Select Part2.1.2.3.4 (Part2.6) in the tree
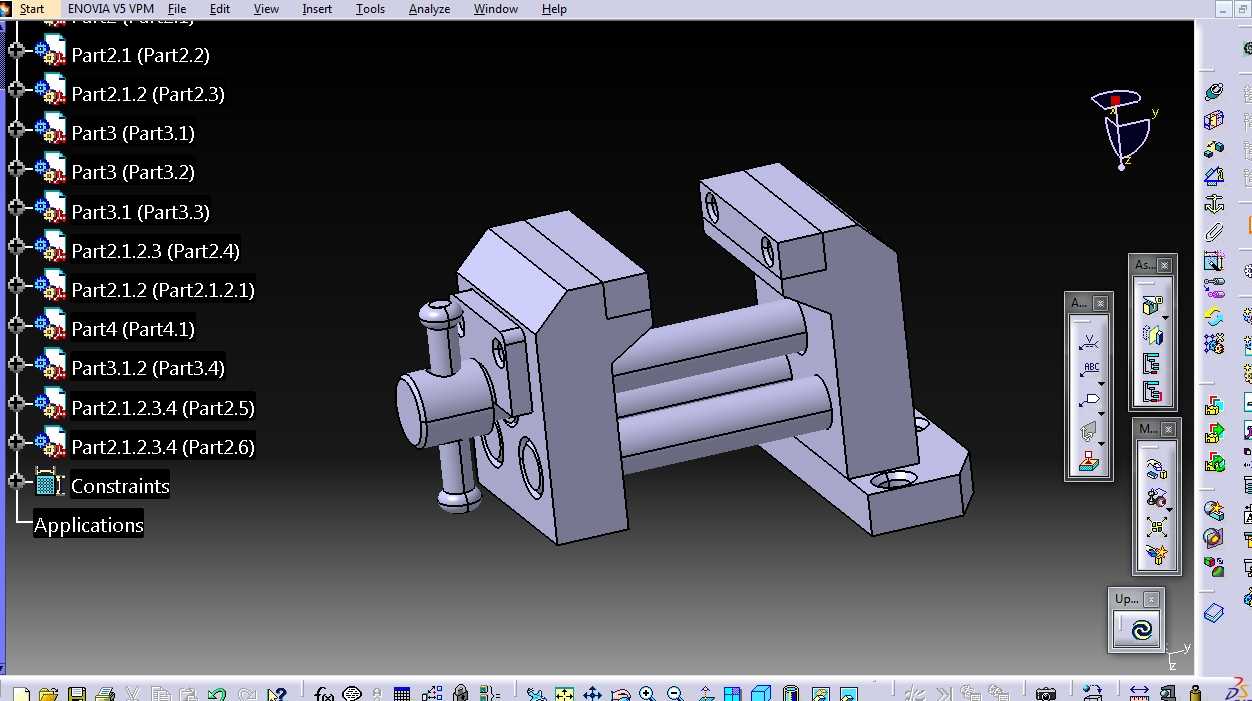The width and height of the screenshot is (1252, 701). (x=163, y=447)
